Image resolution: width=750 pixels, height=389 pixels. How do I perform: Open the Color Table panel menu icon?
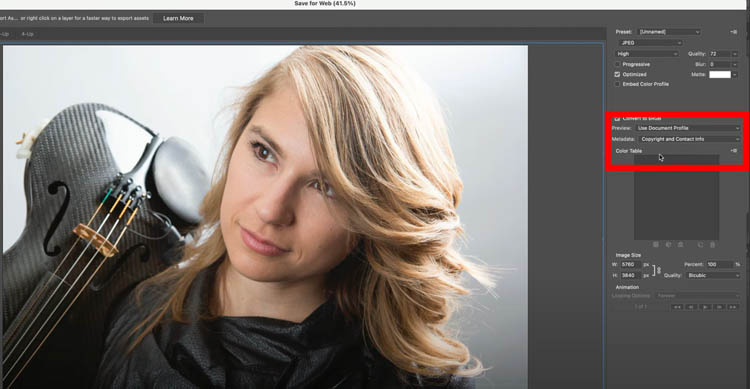[x=733, y=151]
